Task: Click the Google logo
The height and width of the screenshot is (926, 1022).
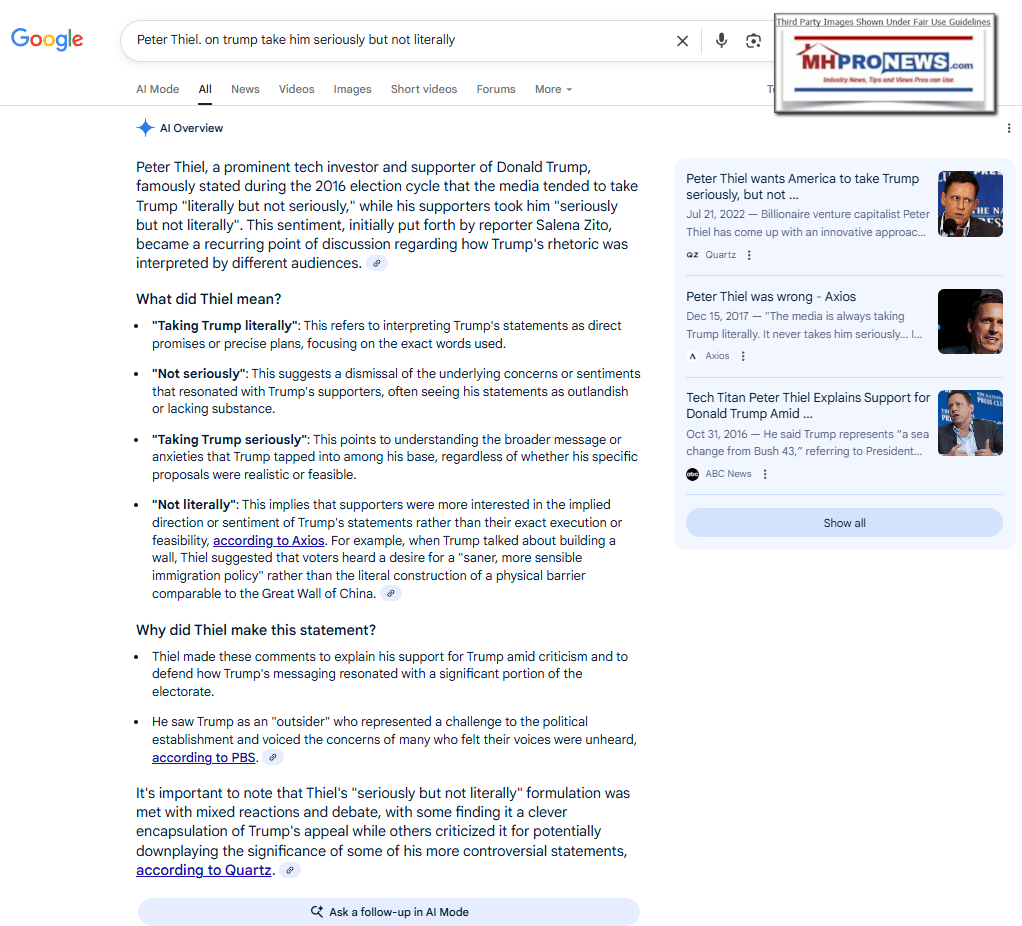Action: [47, 39]
